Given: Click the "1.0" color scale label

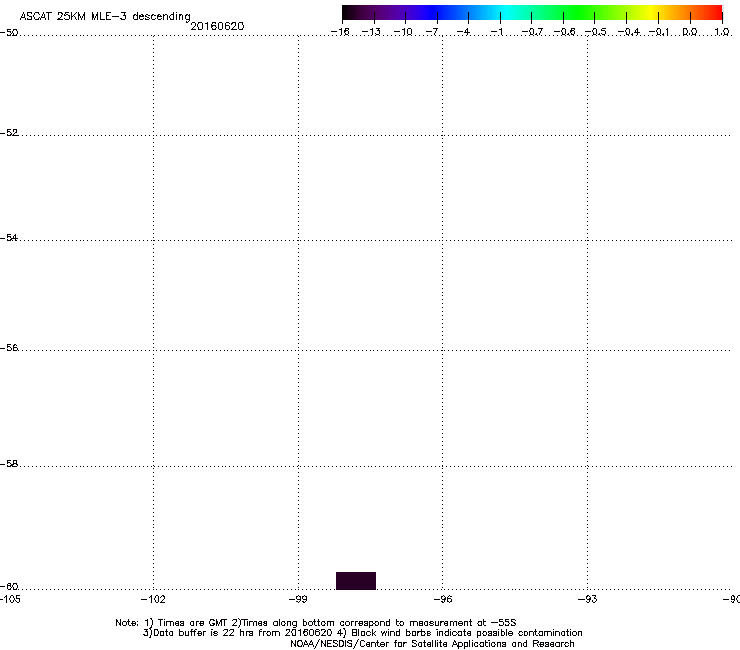Looking at the screenshot, I should point(722,32).
